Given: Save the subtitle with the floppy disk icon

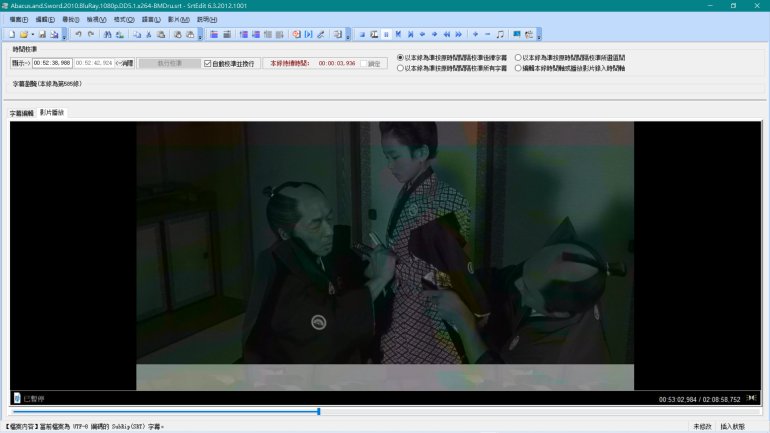Looking at the screenshot, I should click(42, 34).
